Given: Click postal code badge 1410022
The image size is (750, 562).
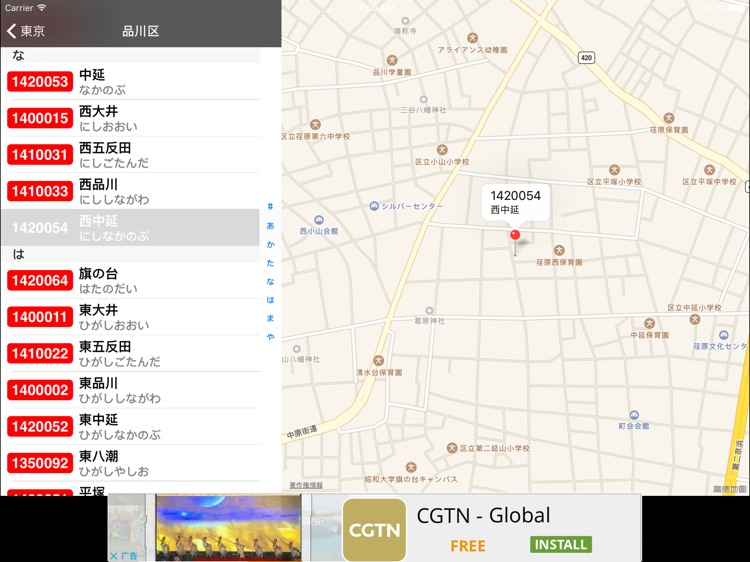Looking at the screenshot, I should 40,353.
